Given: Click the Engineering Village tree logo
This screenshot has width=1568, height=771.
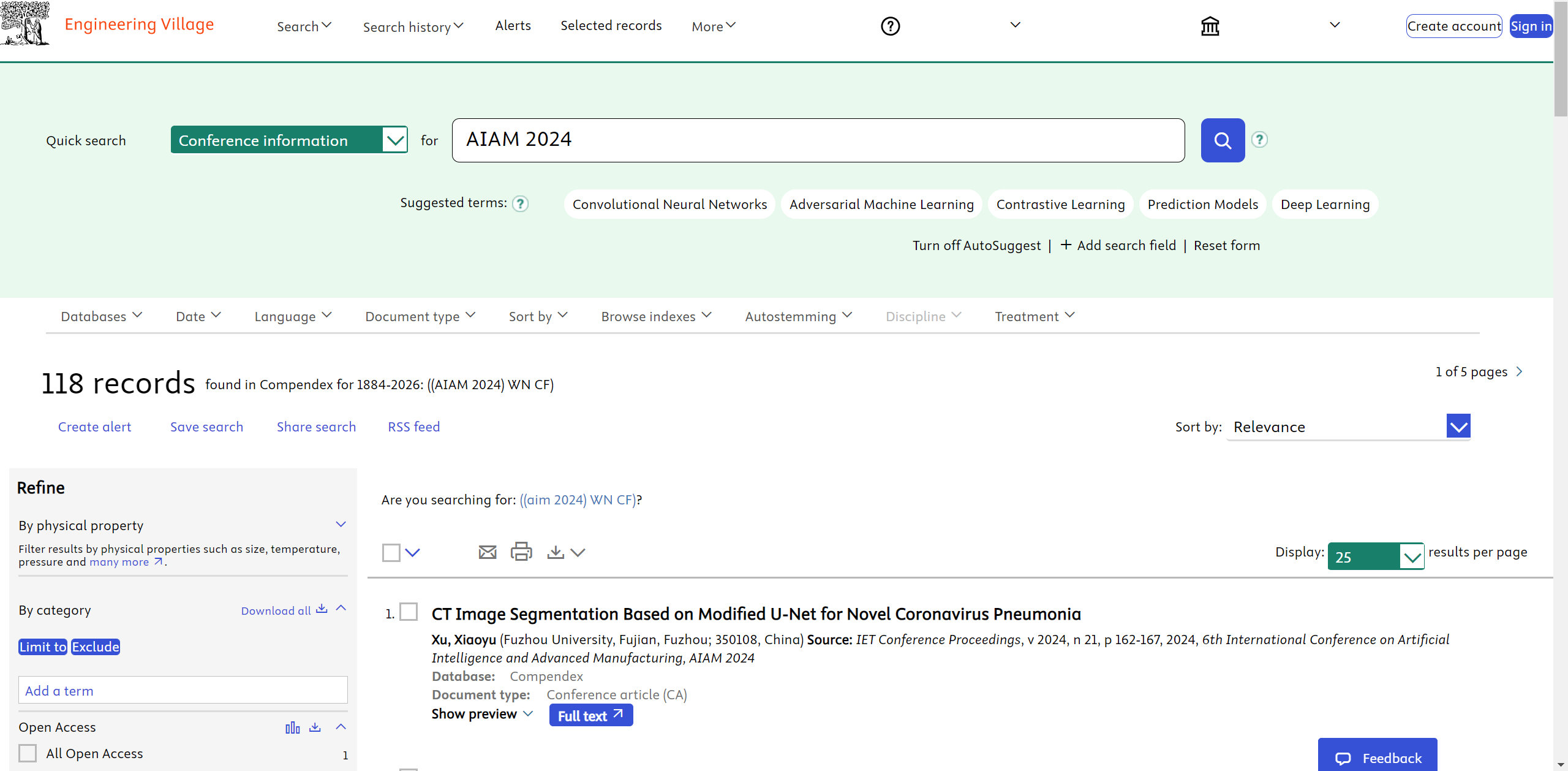Looking at the screenshot, I should click(25, 24).
